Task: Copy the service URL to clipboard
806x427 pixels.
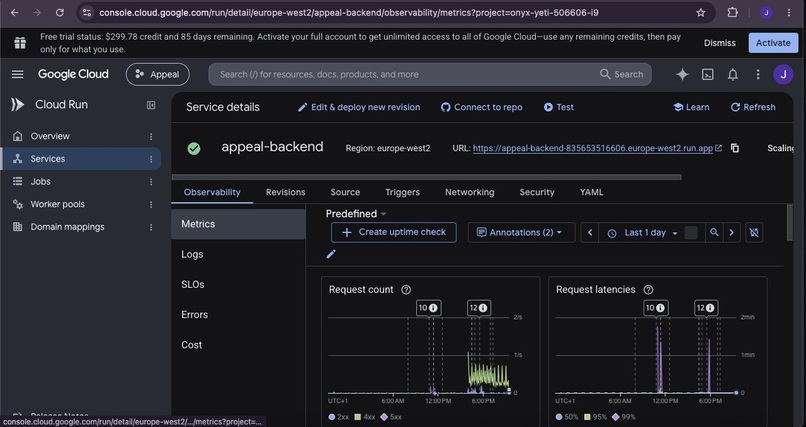Action: [735, 148]
